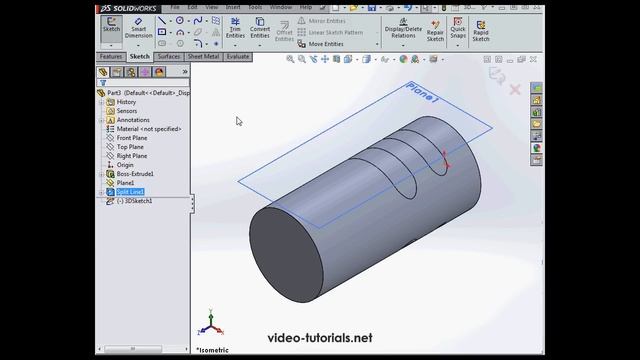This screenshot has height=360, width=640.
Task: Click Zoom to Fit icon
Action: coord(290,59)
